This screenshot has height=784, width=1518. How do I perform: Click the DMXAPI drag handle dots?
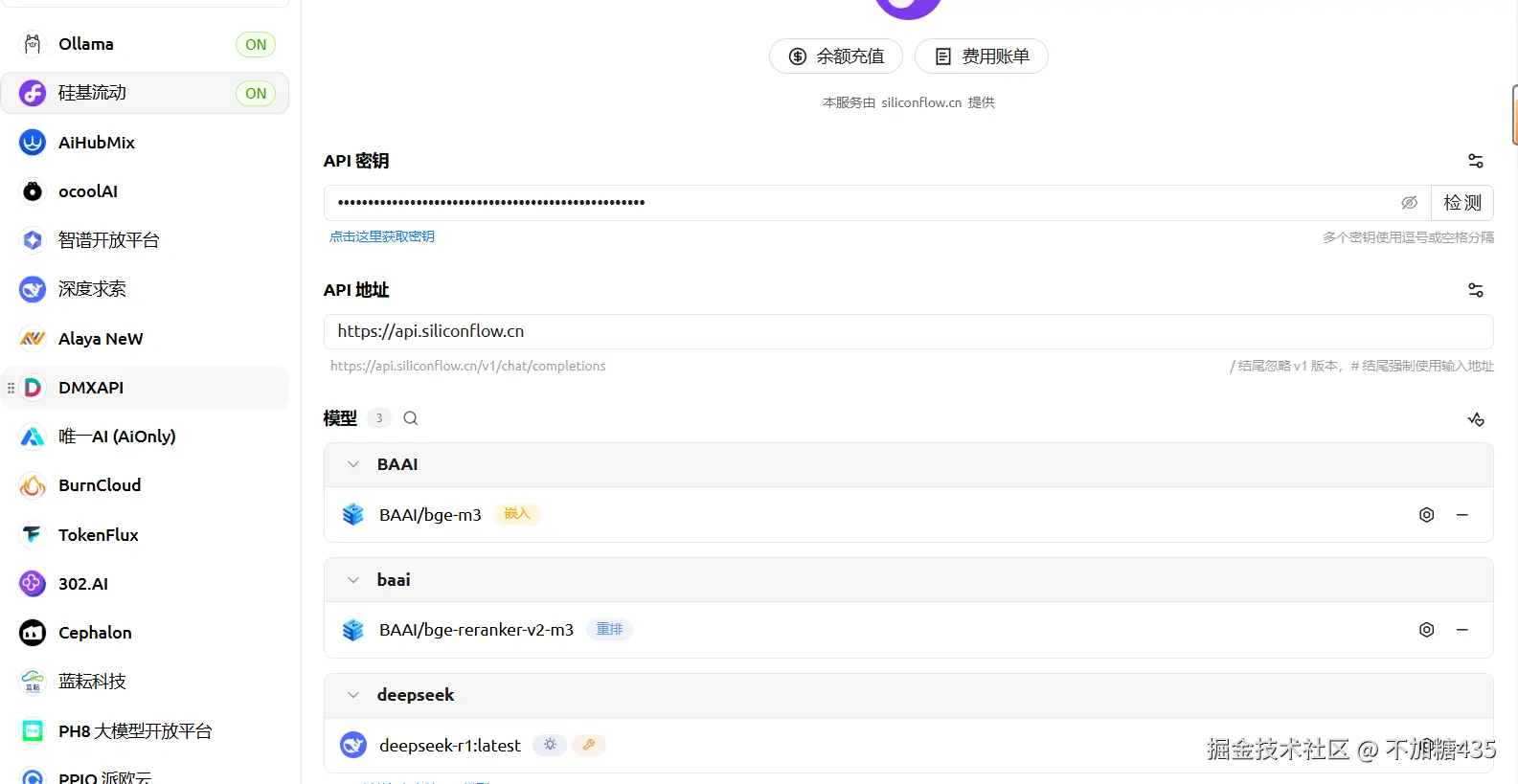click(x=11, y=388)
